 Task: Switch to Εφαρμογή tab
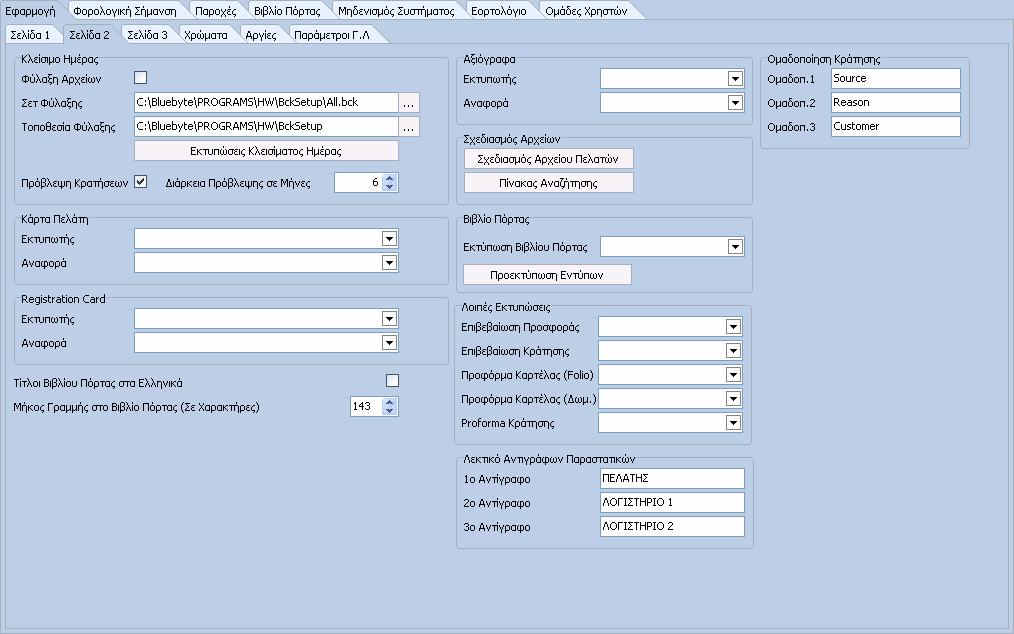(30, 11)
